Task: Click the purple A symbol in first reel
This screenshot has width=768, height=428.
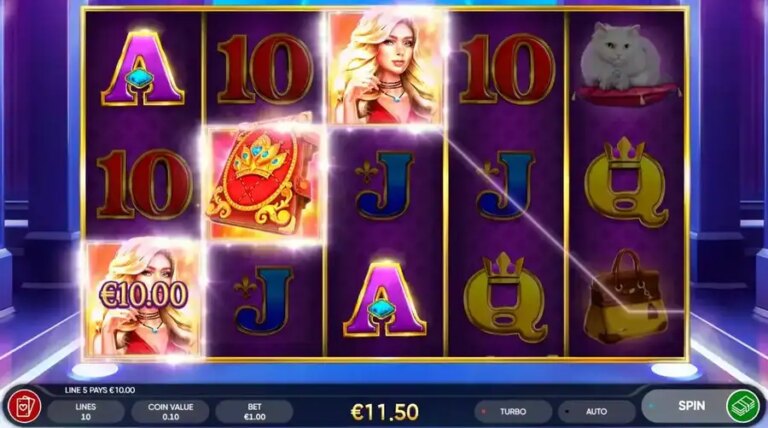Action: tap(143, 68)
